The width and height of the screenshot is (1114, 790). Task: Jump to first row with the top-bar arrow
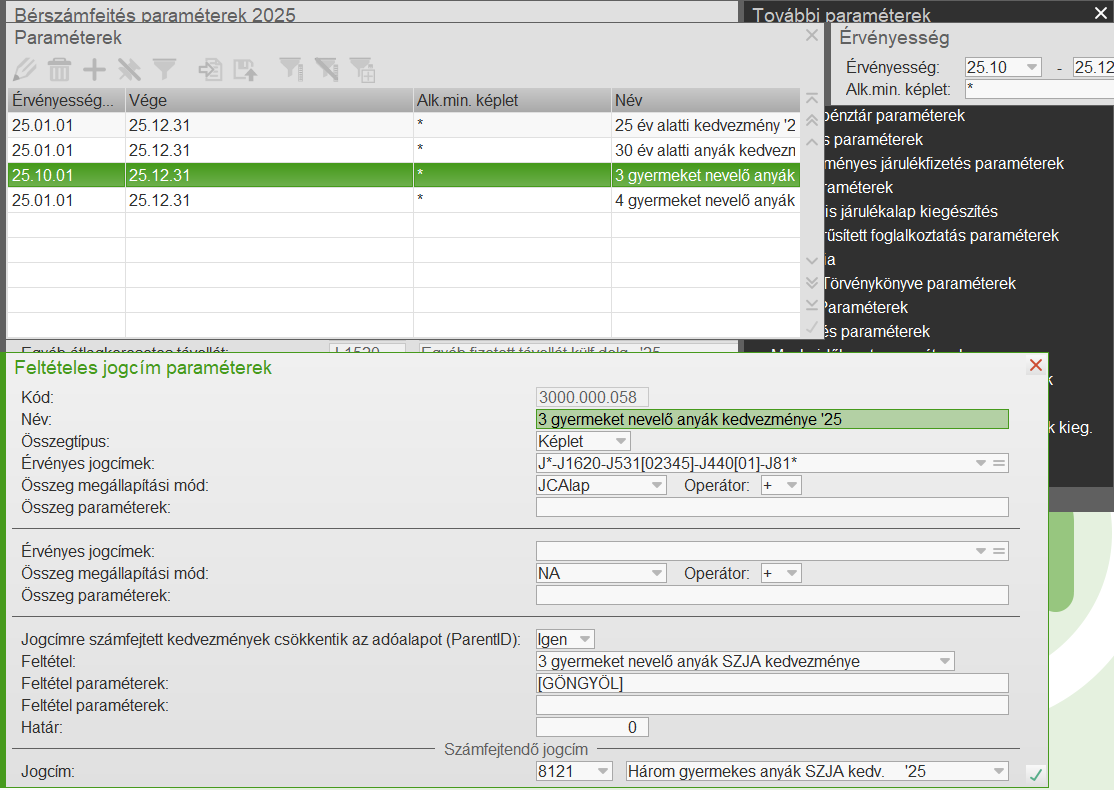pyautogui.click(x=812, y=98)
